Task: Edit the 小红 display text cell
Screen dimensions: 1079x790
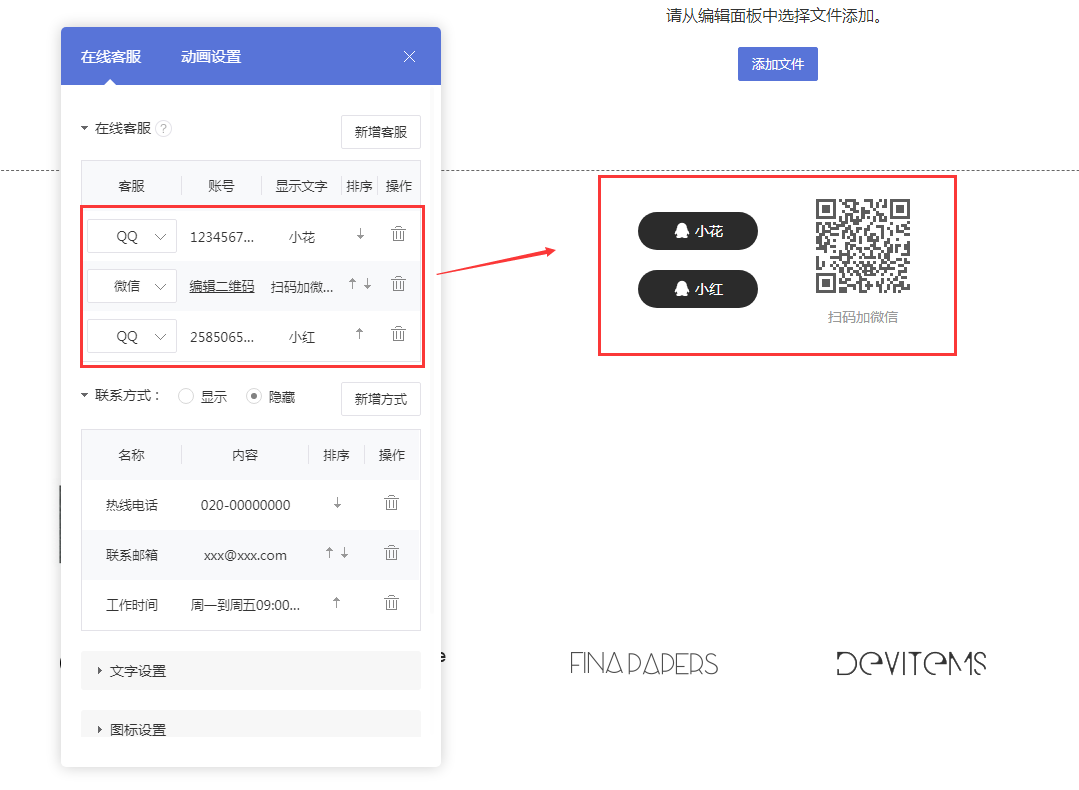Action: click(x=301, y=337)
